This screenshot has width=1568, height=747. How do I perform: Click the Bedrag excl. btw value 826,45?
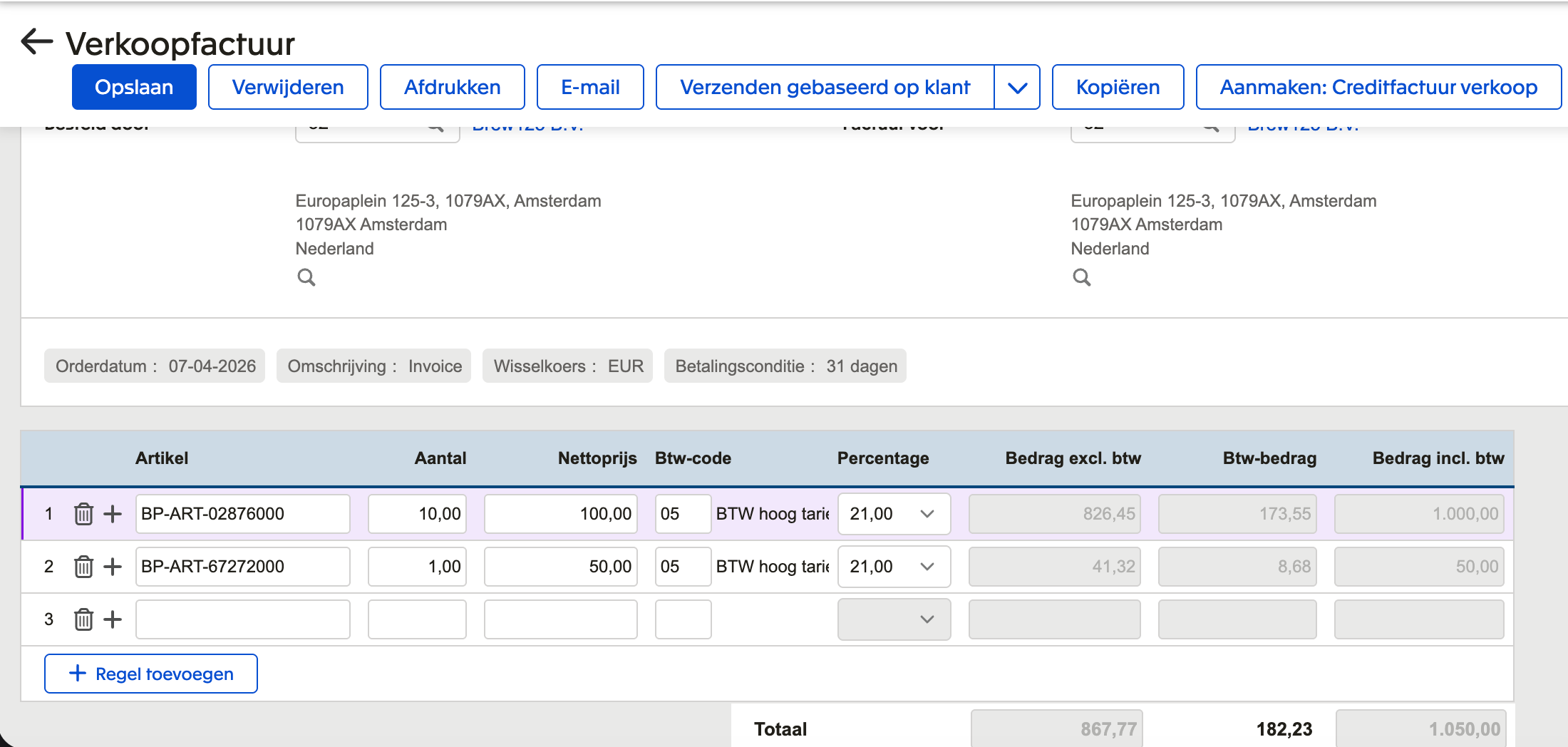[x=1054, y=513]
